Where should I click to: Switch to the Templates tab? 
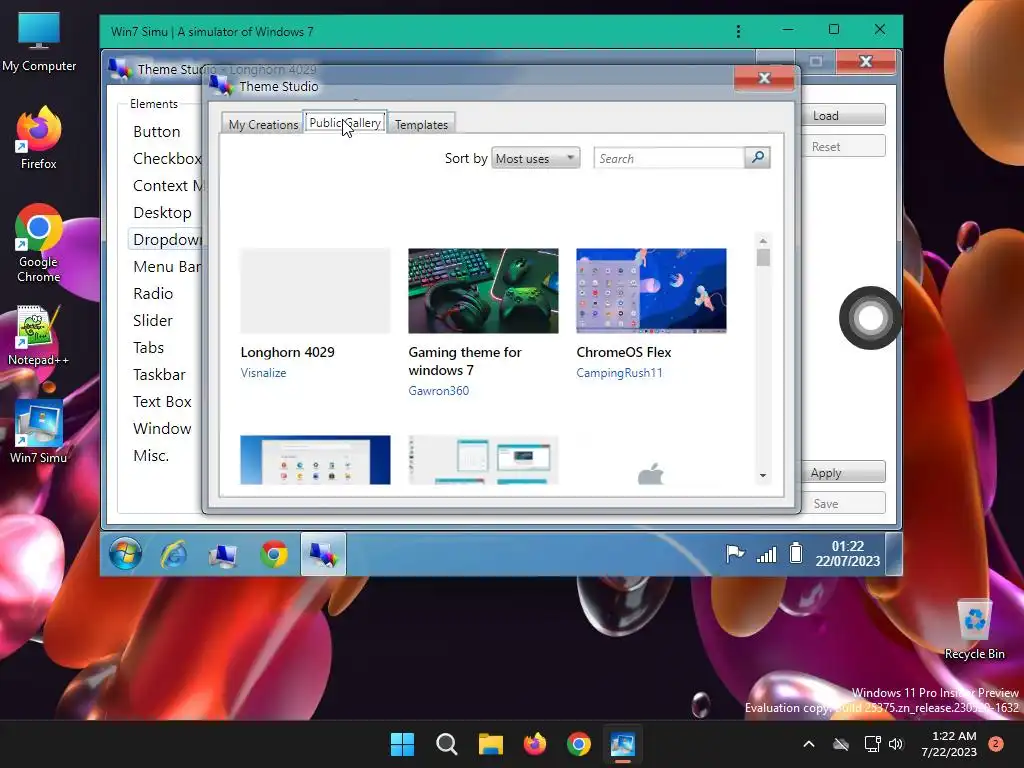pos(421,124)
